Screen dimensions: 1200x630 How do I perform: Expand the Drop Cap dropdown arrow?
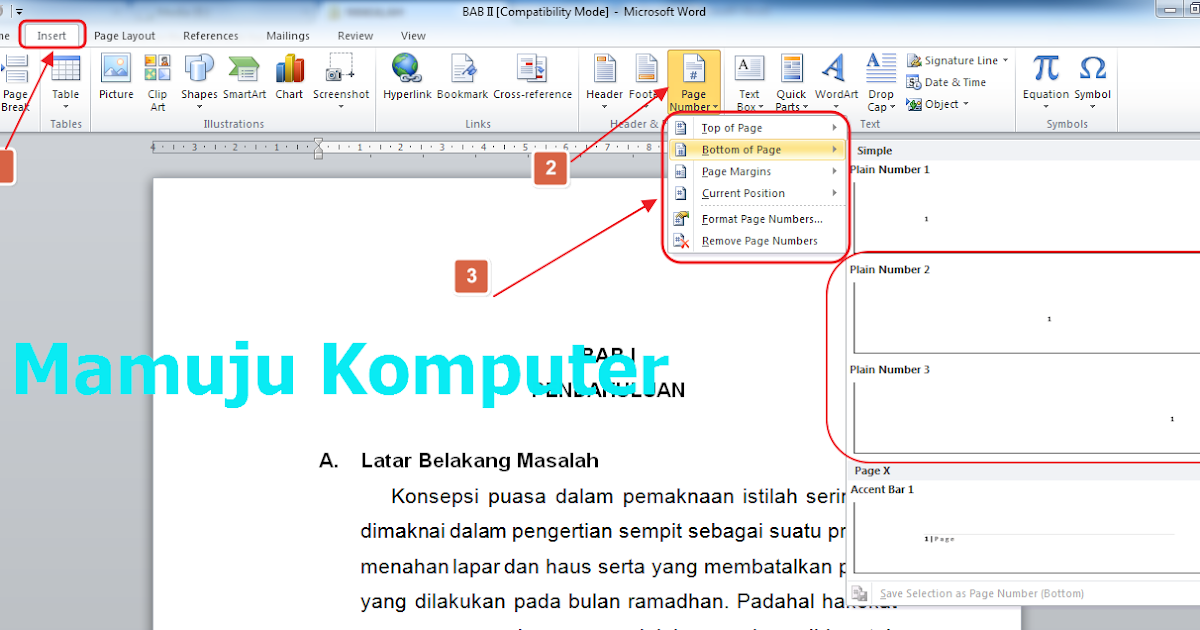891,107
